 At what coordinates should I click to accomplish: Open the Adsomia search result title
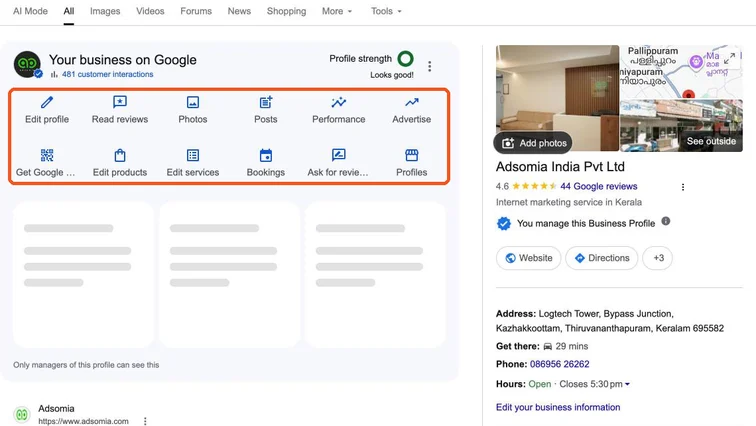(56, 409)
